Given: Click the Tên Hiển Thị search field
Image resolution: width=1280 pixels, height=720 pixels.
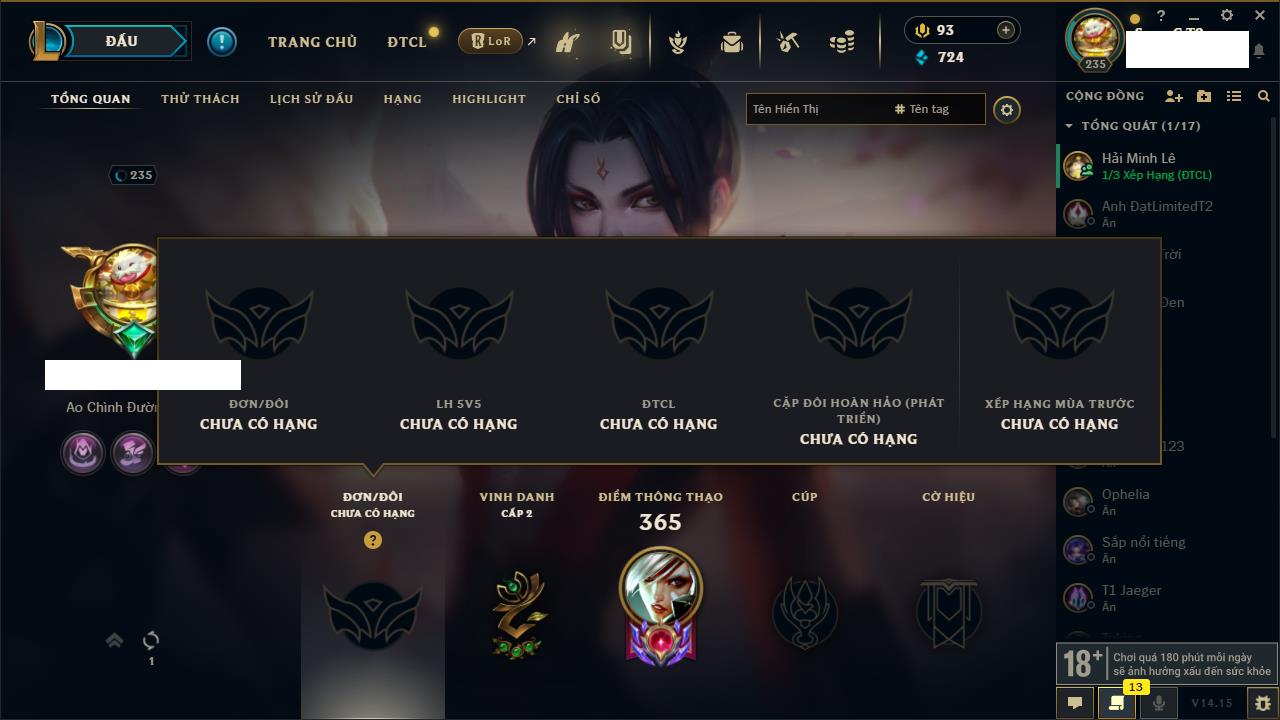Looking at the screenshot, I should [x=818, y=109].
